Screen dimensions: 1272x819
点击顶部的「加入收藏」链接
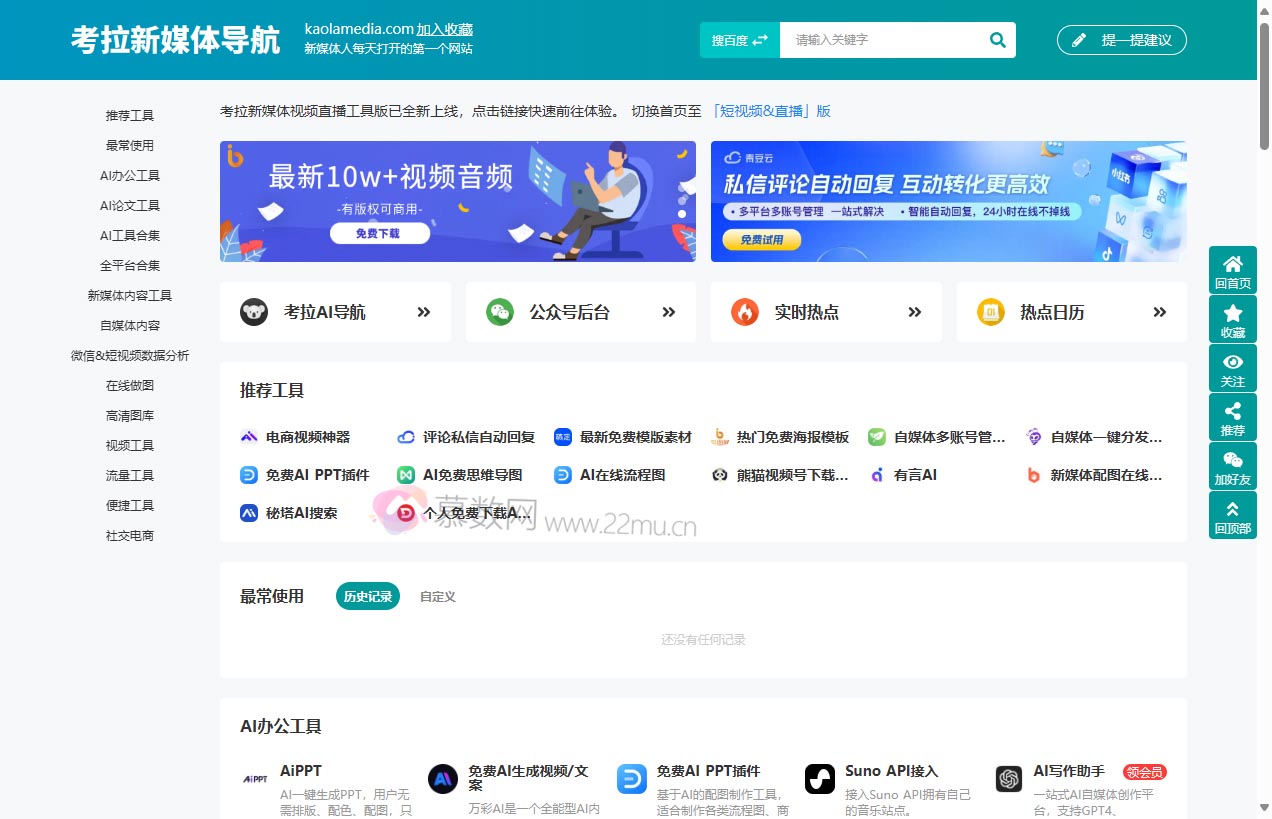coord(444,29)
